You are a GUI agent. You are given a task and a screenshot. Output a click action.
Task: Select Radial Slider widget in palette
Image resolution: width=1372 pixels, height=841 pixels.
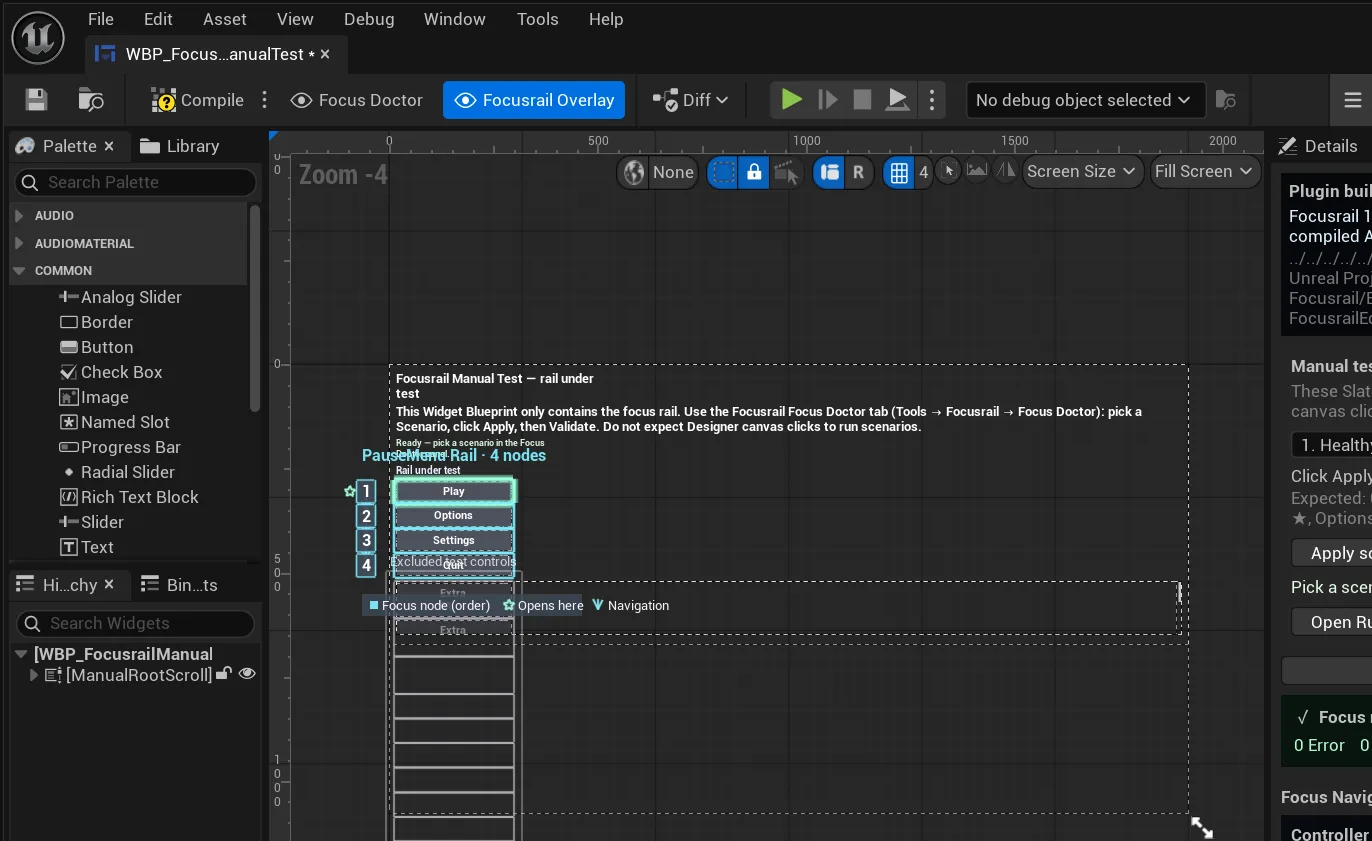[117, 472]
